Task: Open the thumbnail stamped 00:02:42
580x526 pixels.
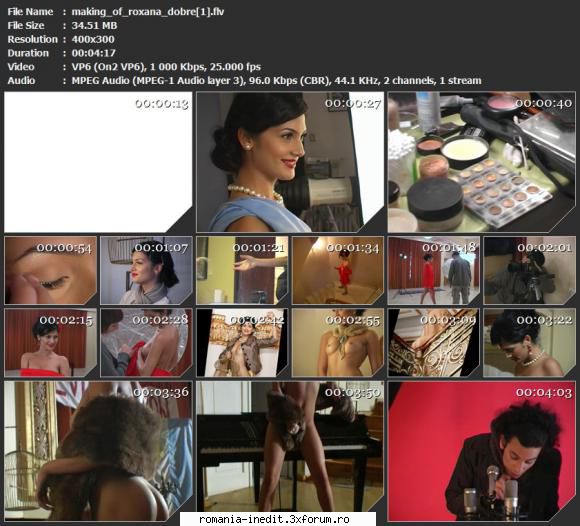Action: click(x=242, y=343)
